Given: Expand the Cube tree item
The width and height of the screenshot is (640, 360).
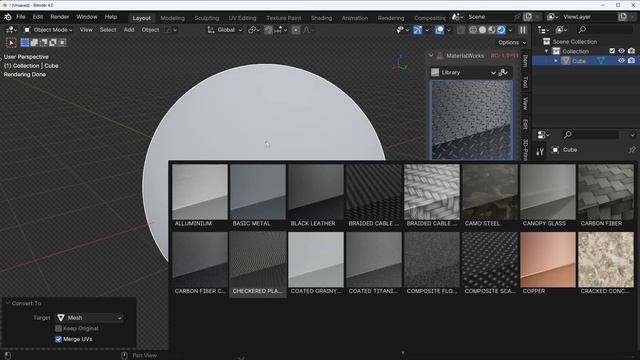Looking at the screenshot, I should tap(556, 60).
